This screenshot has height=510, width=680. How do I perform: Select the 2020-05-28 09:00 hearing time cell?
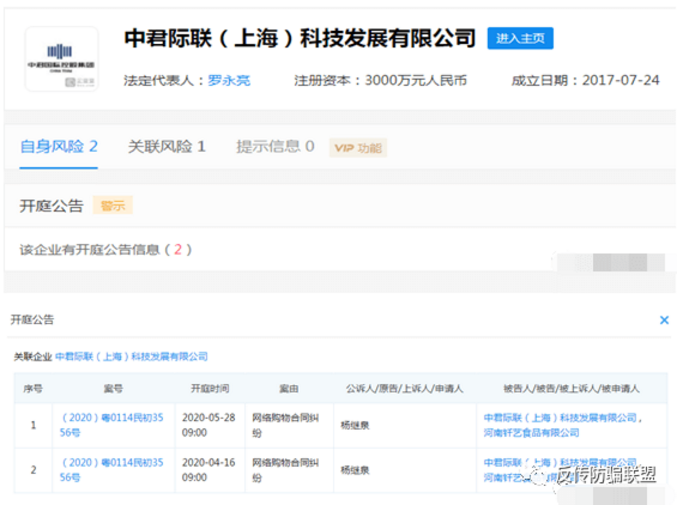point(209,425)
